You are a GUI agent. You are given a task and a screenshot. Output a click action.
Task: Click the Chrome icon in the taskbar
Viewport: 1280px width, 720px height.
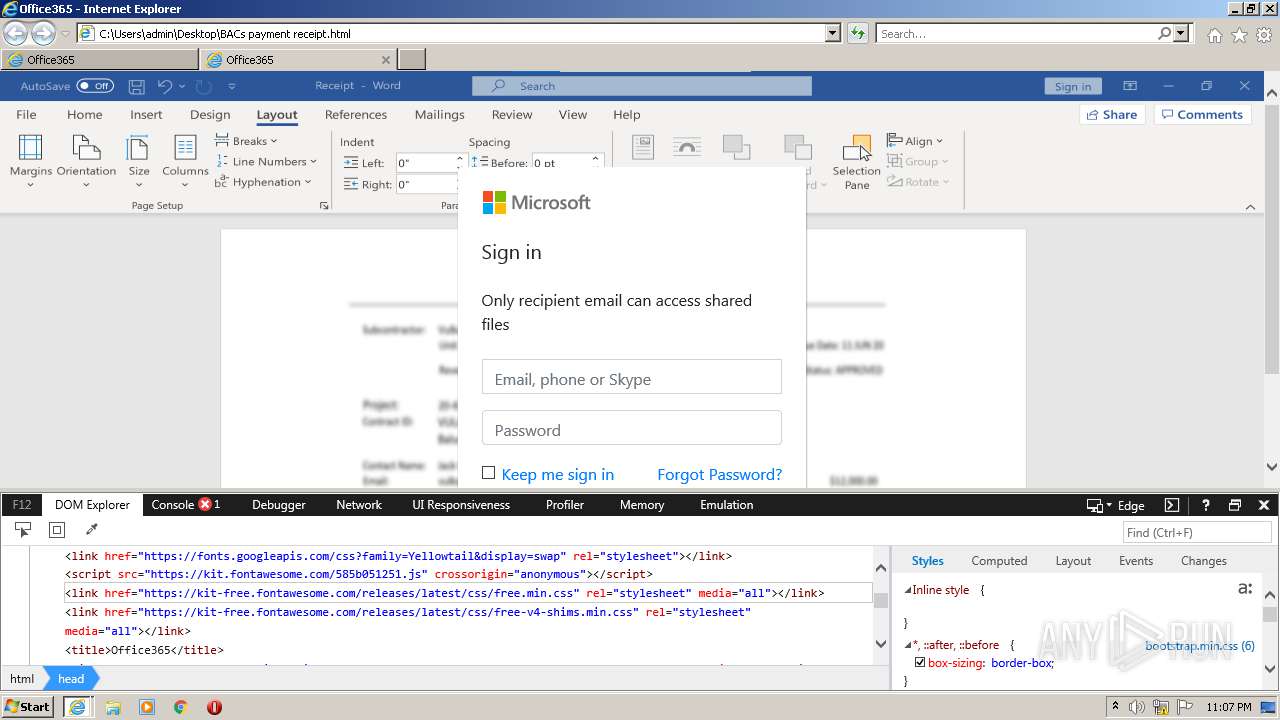pyautogui.click(x=180, y=707)
